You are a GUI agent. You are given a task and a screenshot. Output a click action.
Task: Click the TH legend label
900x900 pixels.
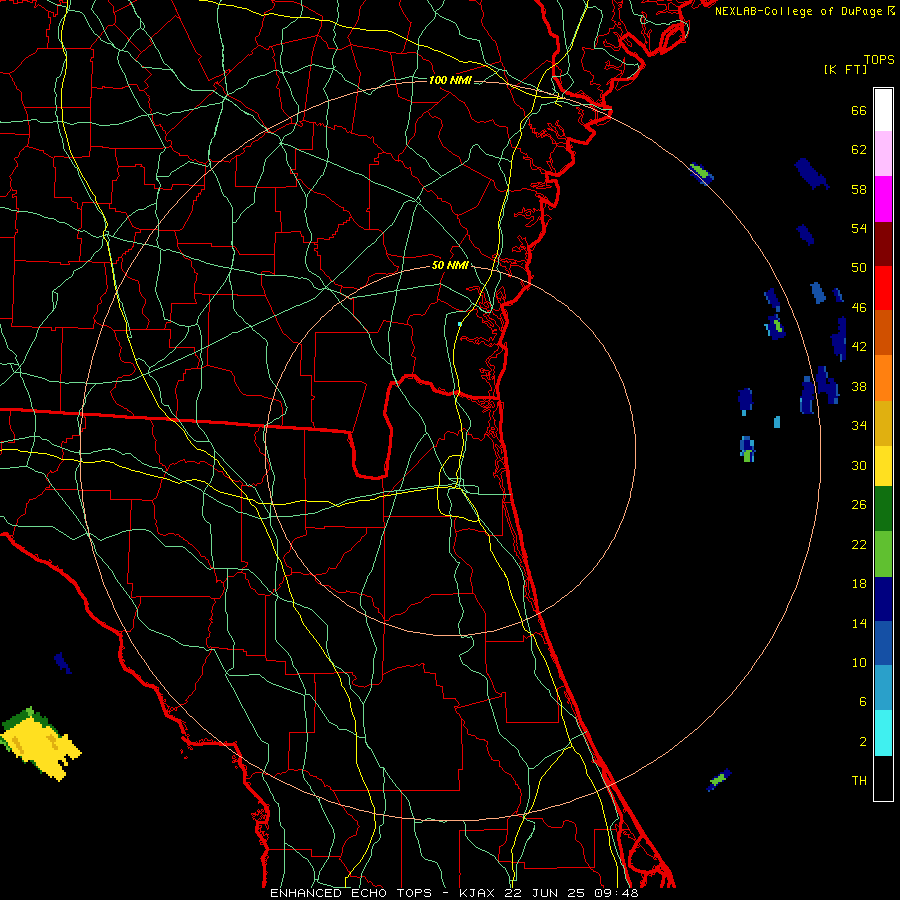coord(859,781)
